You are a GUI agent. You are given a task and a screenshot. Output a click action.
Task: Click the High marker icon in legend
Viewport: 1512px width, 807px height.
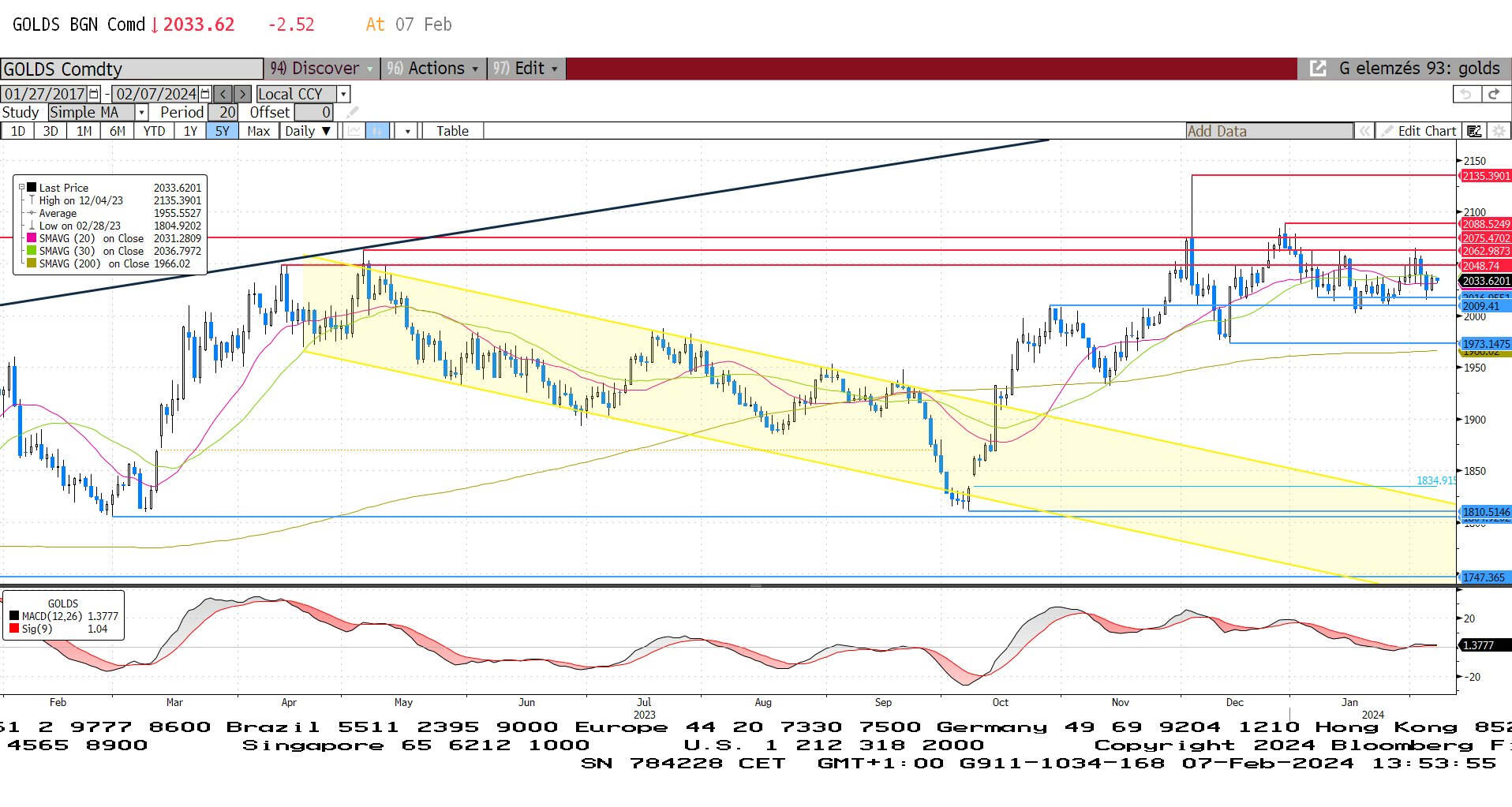32,200
